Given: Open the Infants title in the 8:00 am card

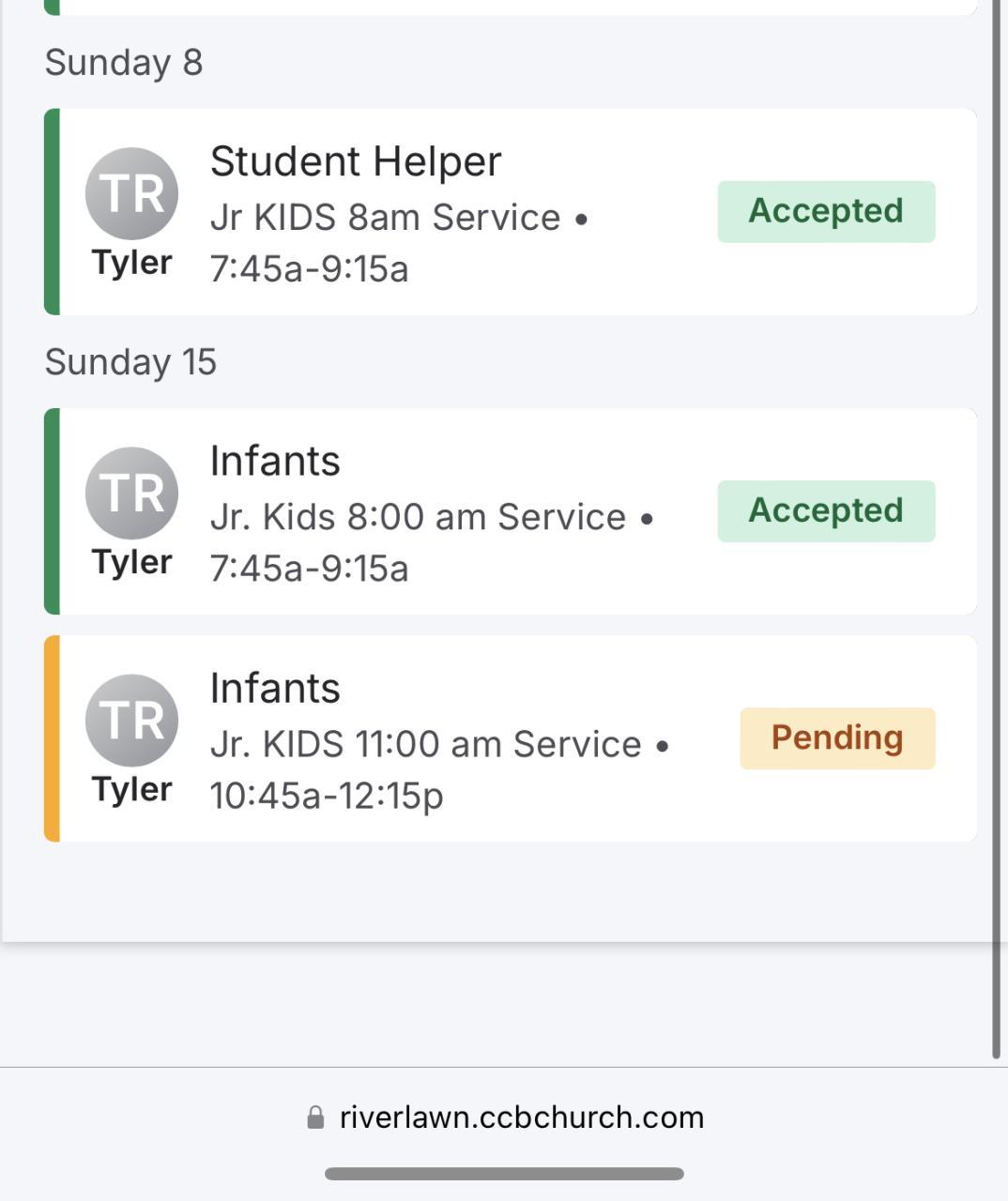Looking at the screenshot, I should [x=275, y=461].
